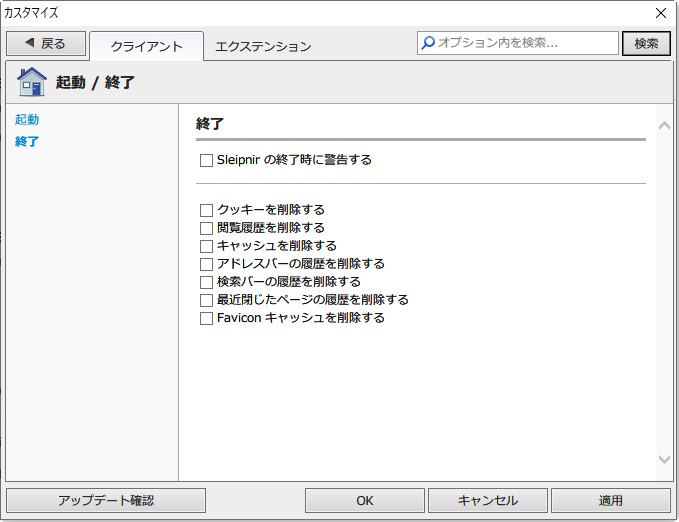Check 検索バーの履歴を削除する option

[x=206, y=282]
